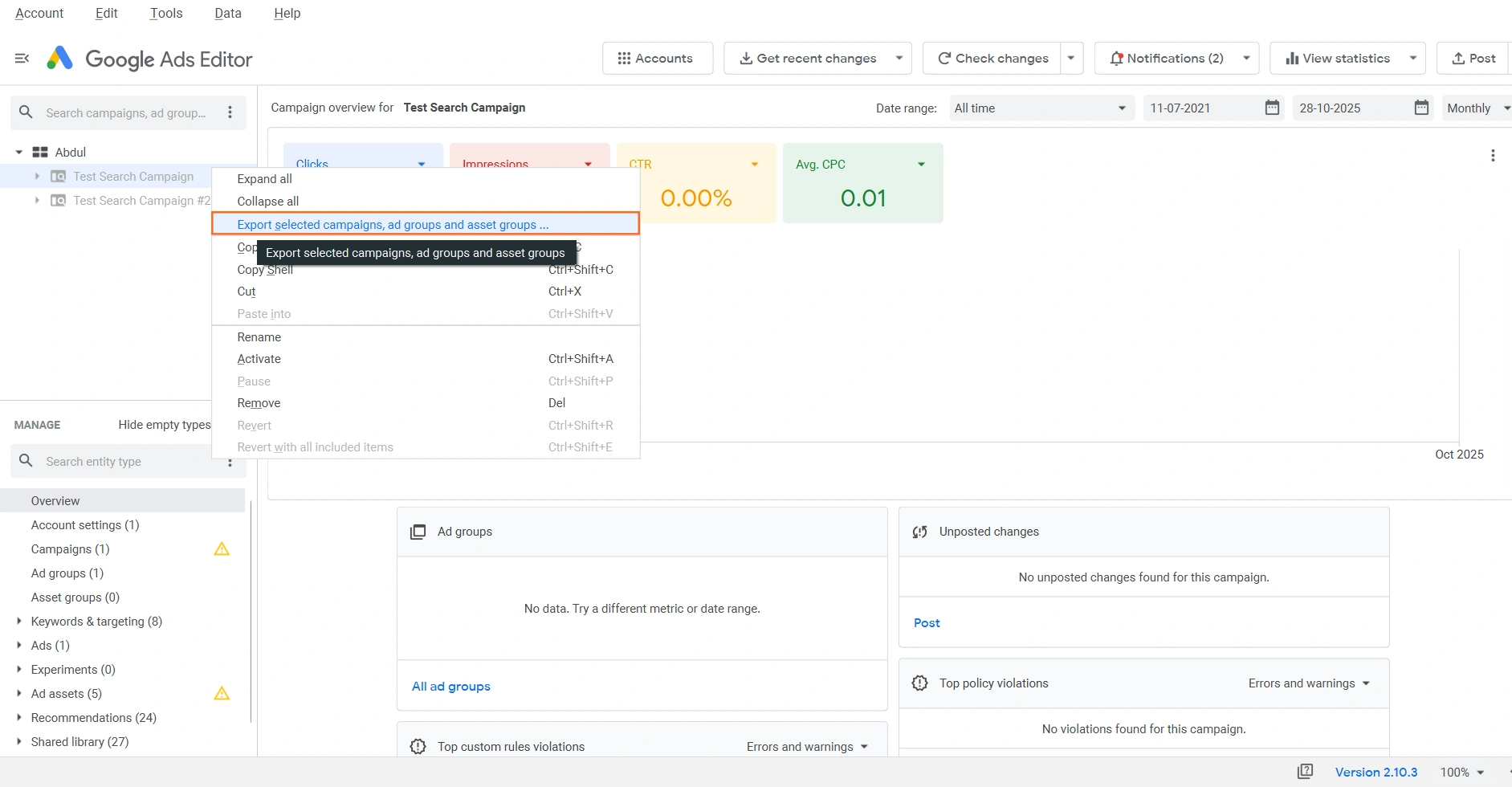Viewport: 1512px width, 787px height.
Task: Open the Notifications dropdown arrow
Action: [1246, 59]
